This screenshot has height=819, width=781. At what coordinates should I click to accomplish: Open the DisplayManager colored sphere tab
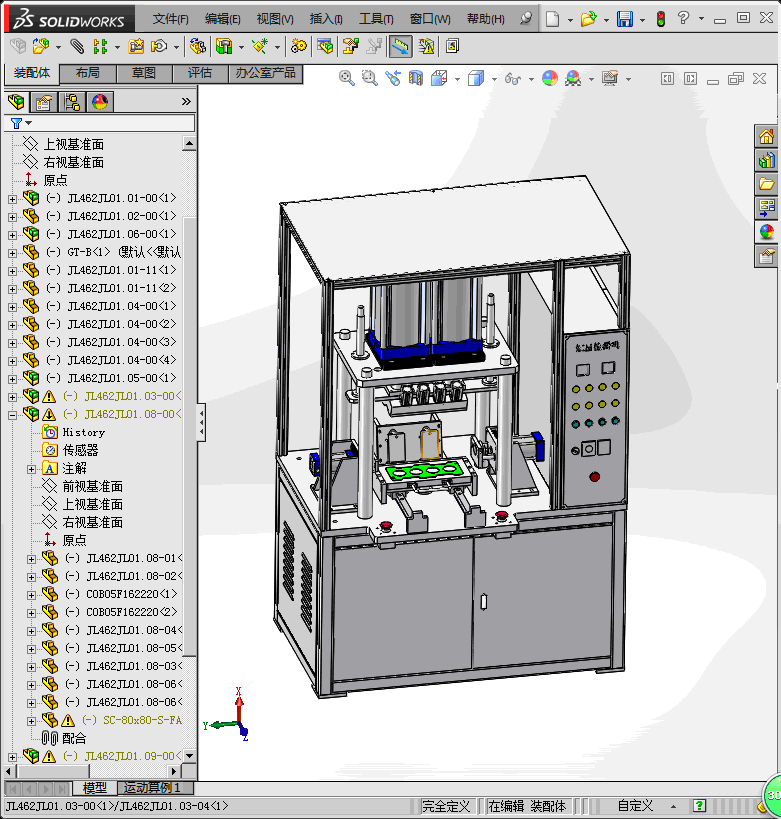coord(100,101)
